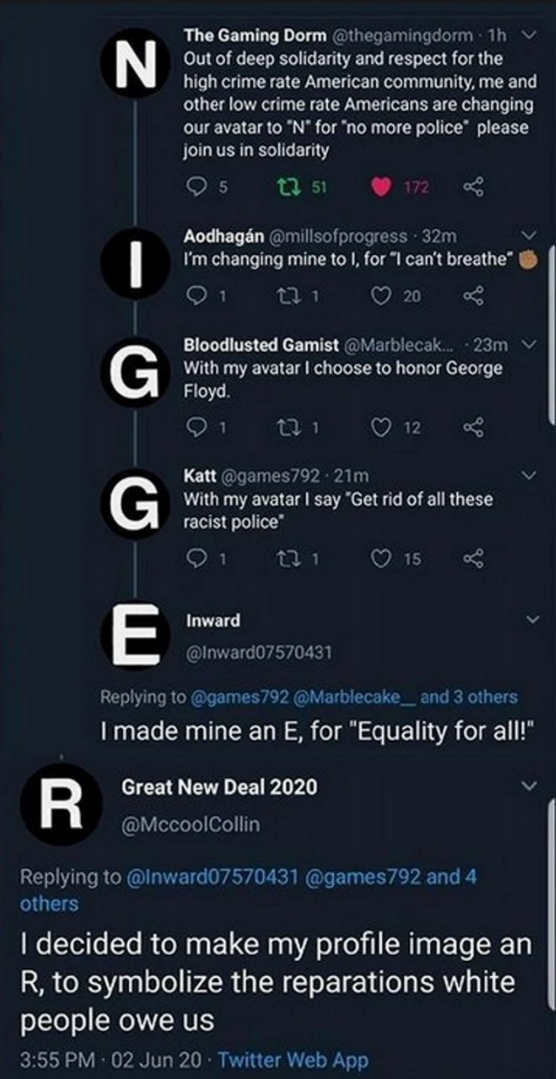Viewport: 556px width, 1079px height.
Task: Open the 'and 3 others' recipients list
Action: [x=469, y=696]
